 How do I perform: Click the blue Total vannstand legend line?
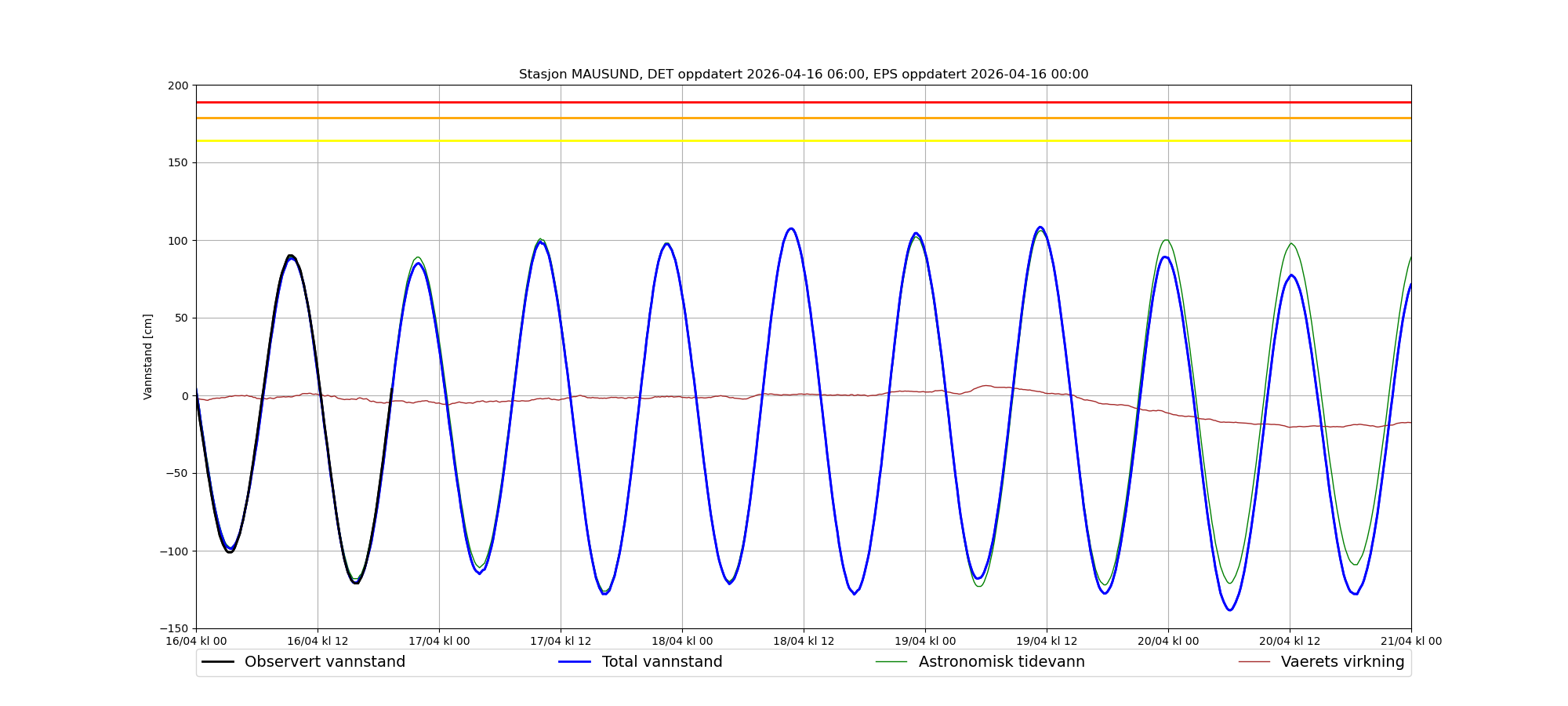point(574,662)
